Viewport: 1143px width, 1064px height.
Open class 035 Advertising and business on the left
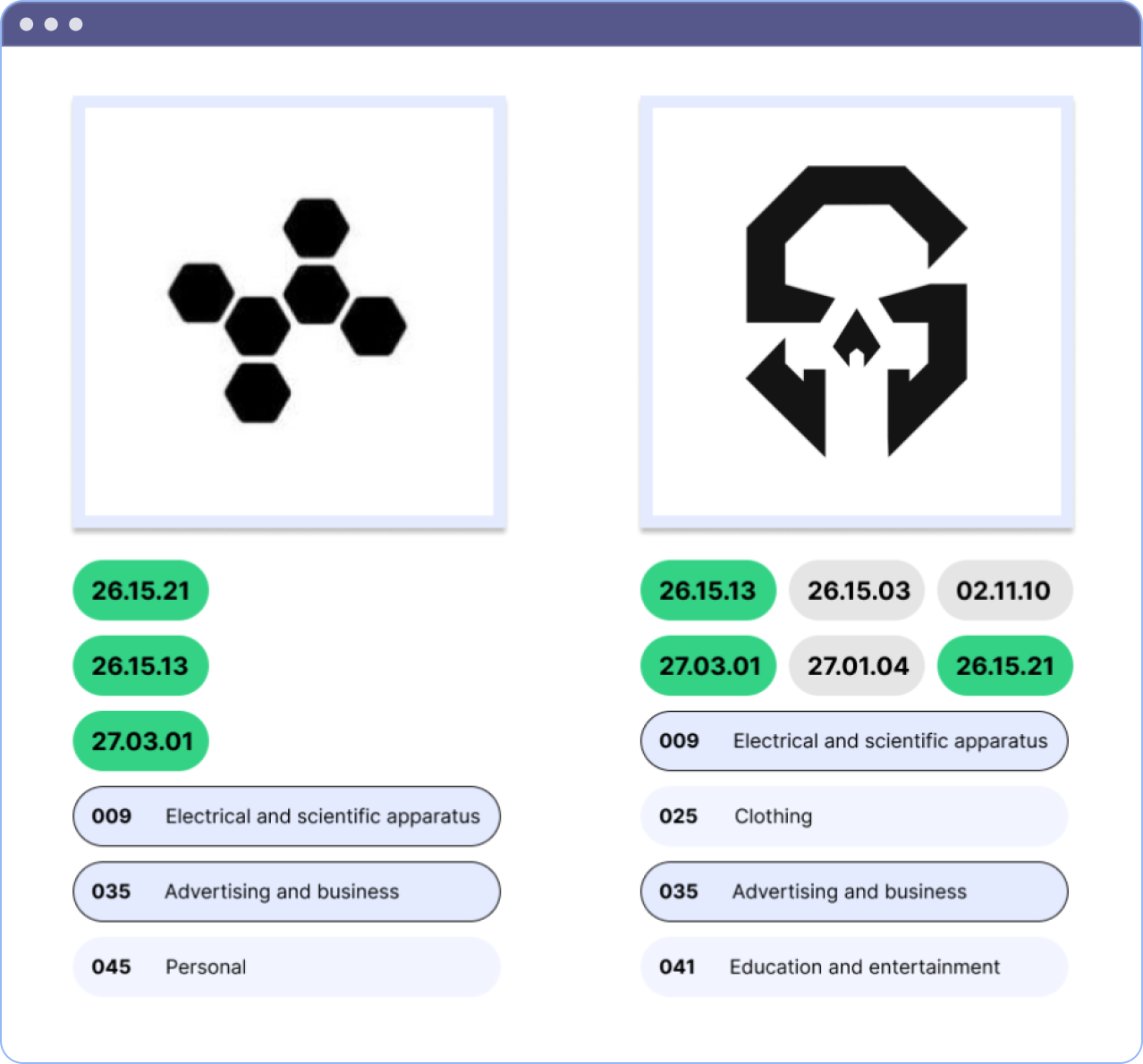click(x=286, y=891)
